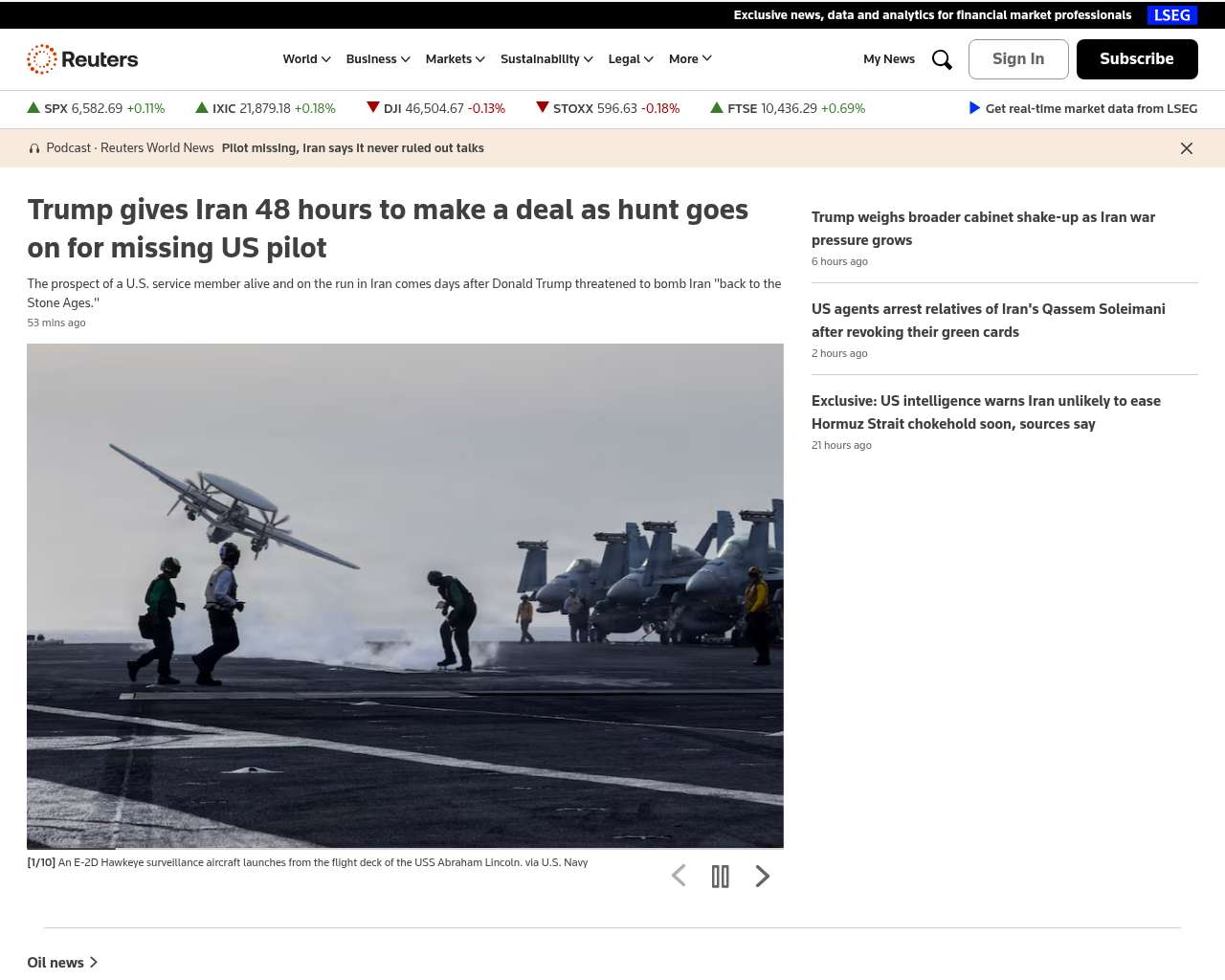Advance to next slideshow image
Image resolution: width=1225 pixels, height=980 pixels.
pos(762,876)
